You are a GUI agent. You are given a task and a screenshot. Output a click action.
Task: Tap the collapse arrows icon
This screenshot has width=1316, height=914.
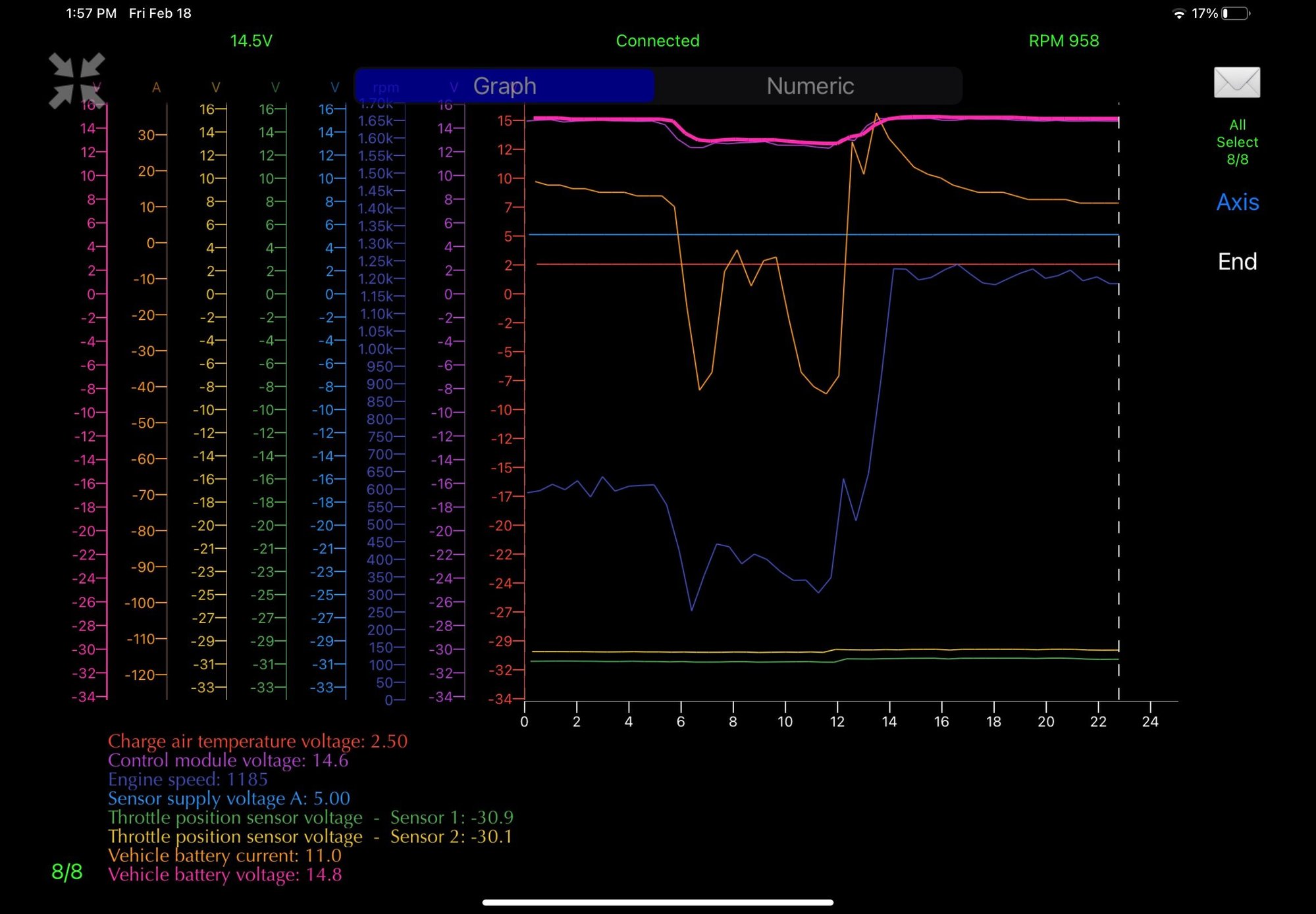(76, 80)
